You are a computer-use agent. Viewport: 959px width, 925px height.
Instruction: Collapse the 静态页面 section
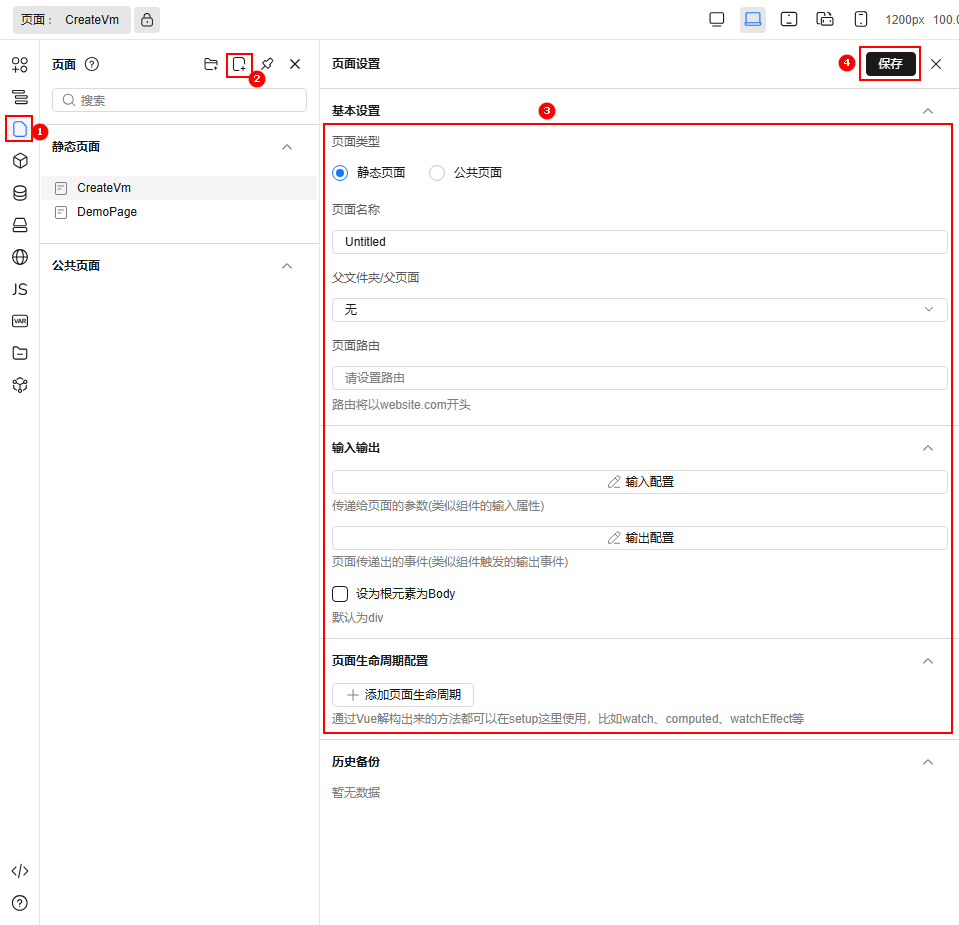[x=287, y=146]
